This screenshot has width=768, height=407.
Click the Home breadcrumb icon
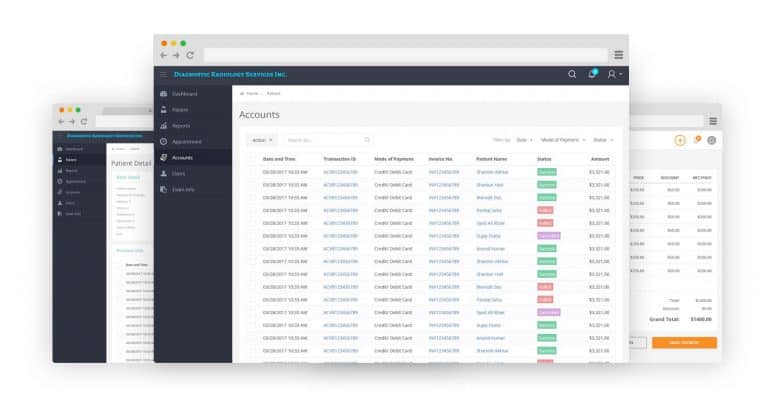point(241,93)
